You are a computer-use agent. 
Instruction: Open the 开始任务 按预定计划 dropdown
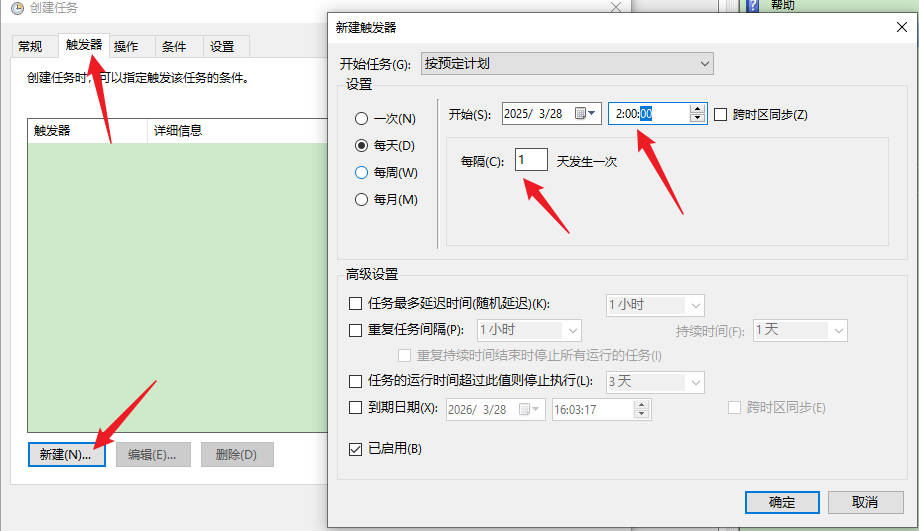(x=567, y=63)
